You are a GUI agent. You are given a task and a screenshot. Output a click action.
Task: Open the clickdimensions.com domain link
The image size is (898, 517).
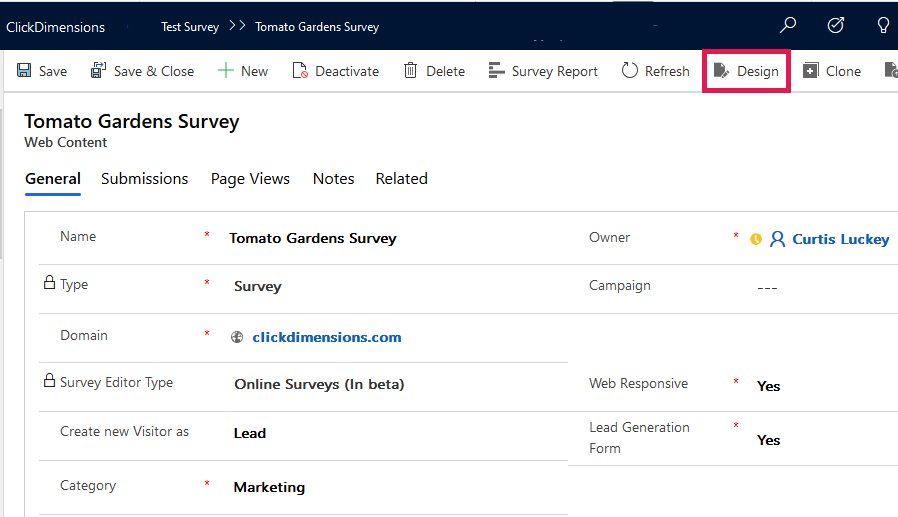pos(327,337)
